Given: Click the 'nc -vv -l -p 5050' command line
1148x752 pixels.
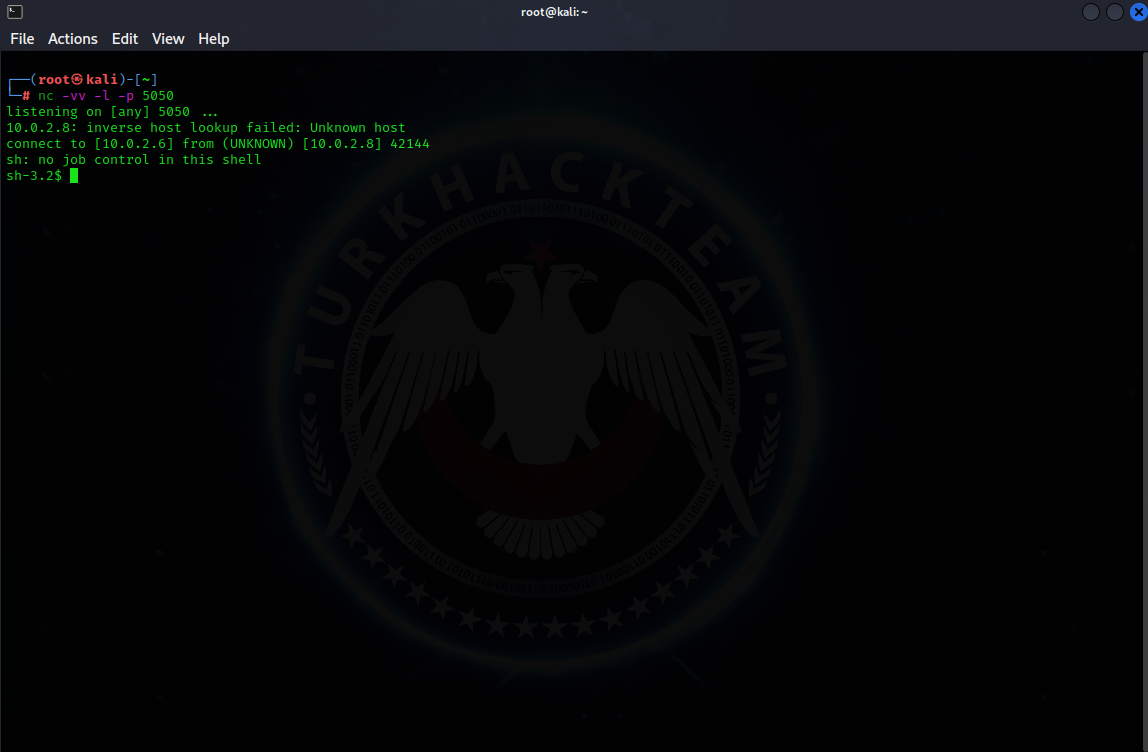Looking at the screenshot, I should 105,96.
